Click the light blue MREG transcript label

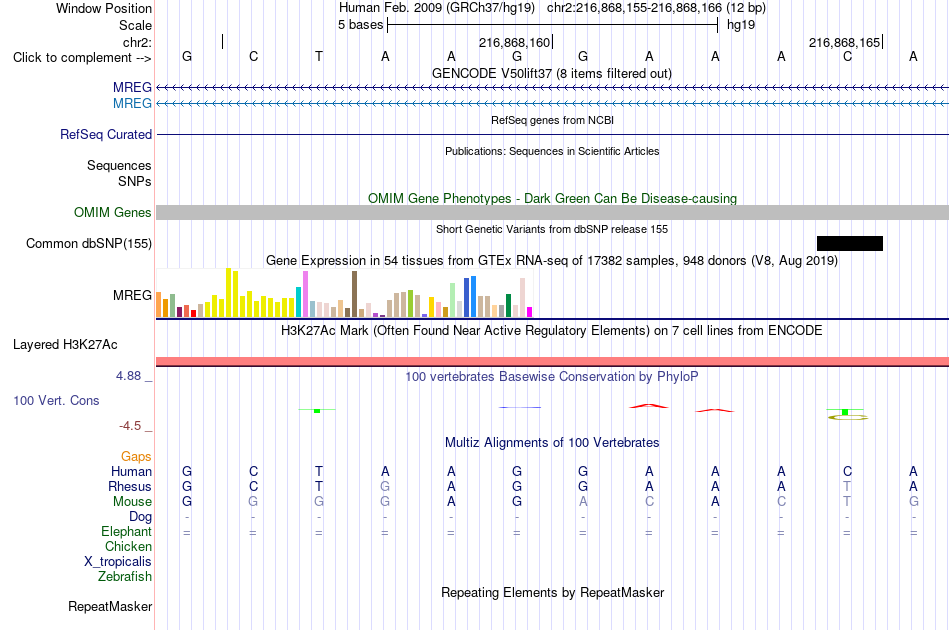(x=132, y=103)
